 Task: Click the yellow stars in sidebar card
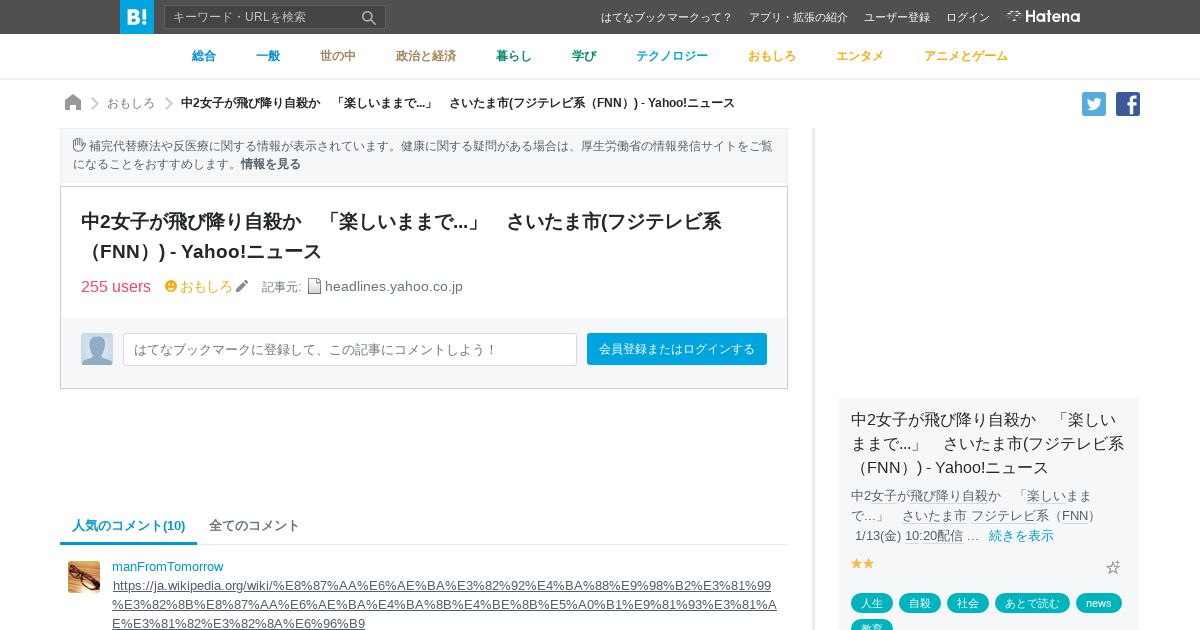[862, 563]
